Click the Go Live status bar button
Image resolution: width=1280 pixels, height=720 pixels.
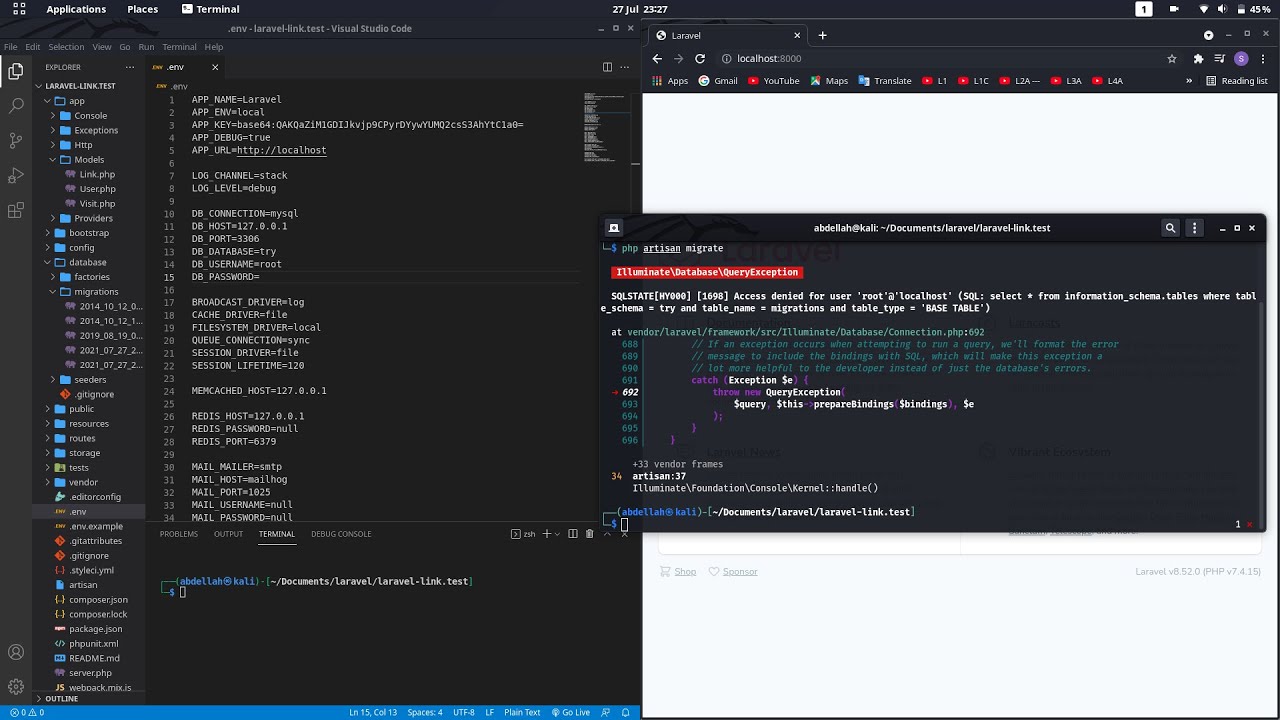[570, 712]
